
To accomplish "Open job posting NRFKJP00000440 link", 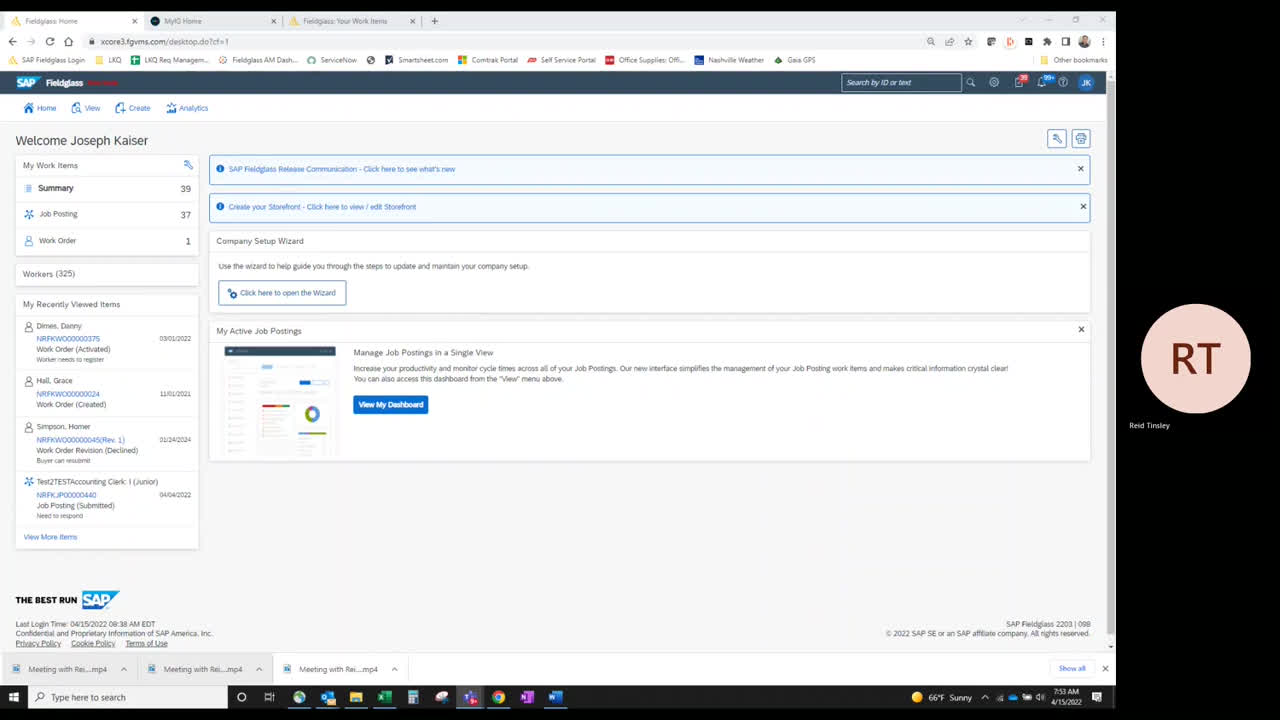I will coord(66,495).
